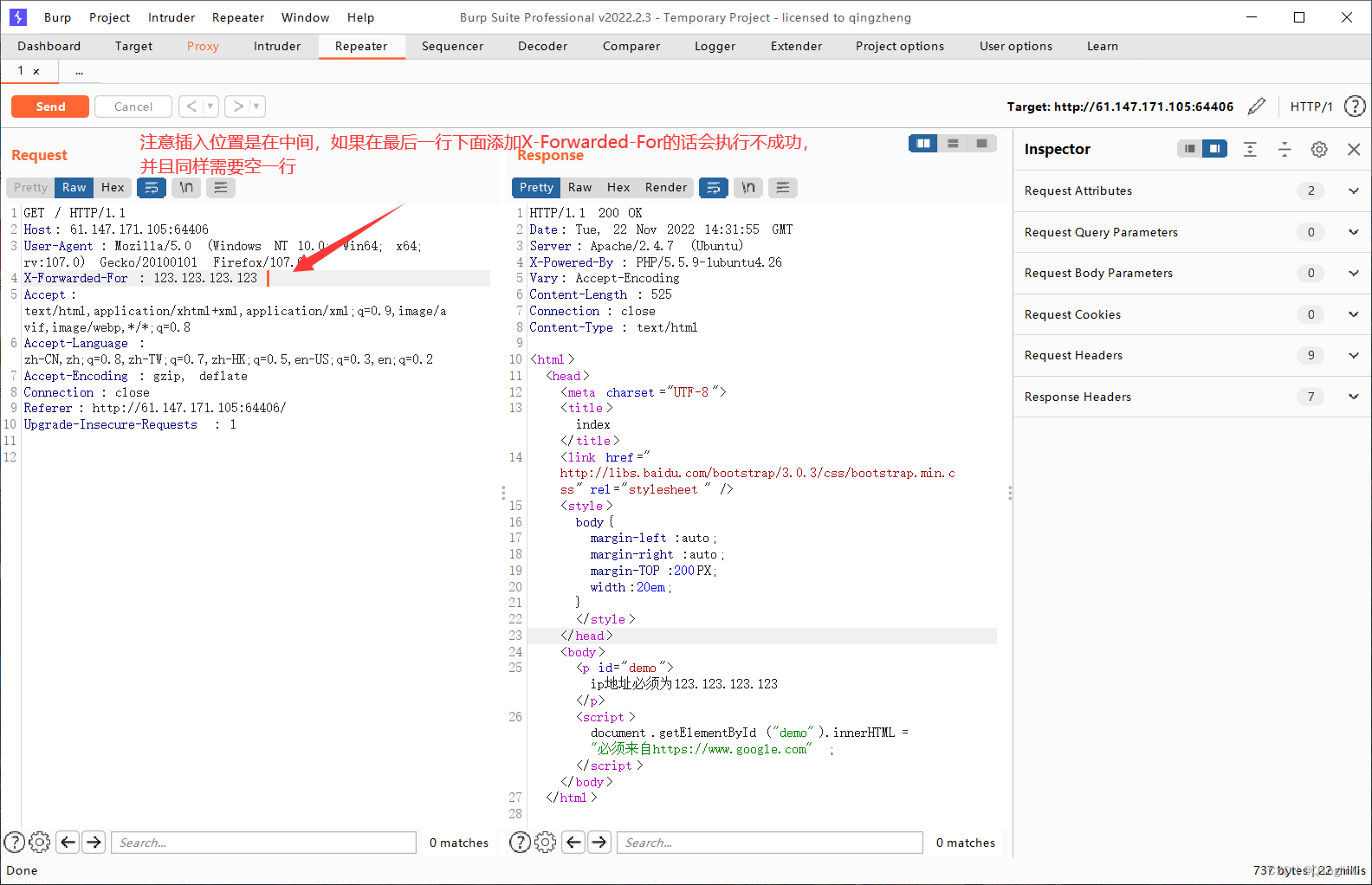Open the Window menu
Screen dimensions: 1372x885
tap(305, 17)
